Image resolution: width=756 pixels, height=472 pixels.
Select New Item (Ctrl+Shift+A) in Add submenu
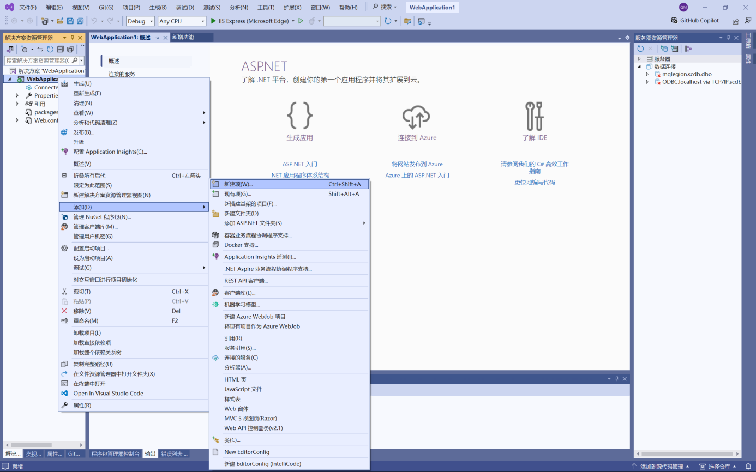pos(290,184)
